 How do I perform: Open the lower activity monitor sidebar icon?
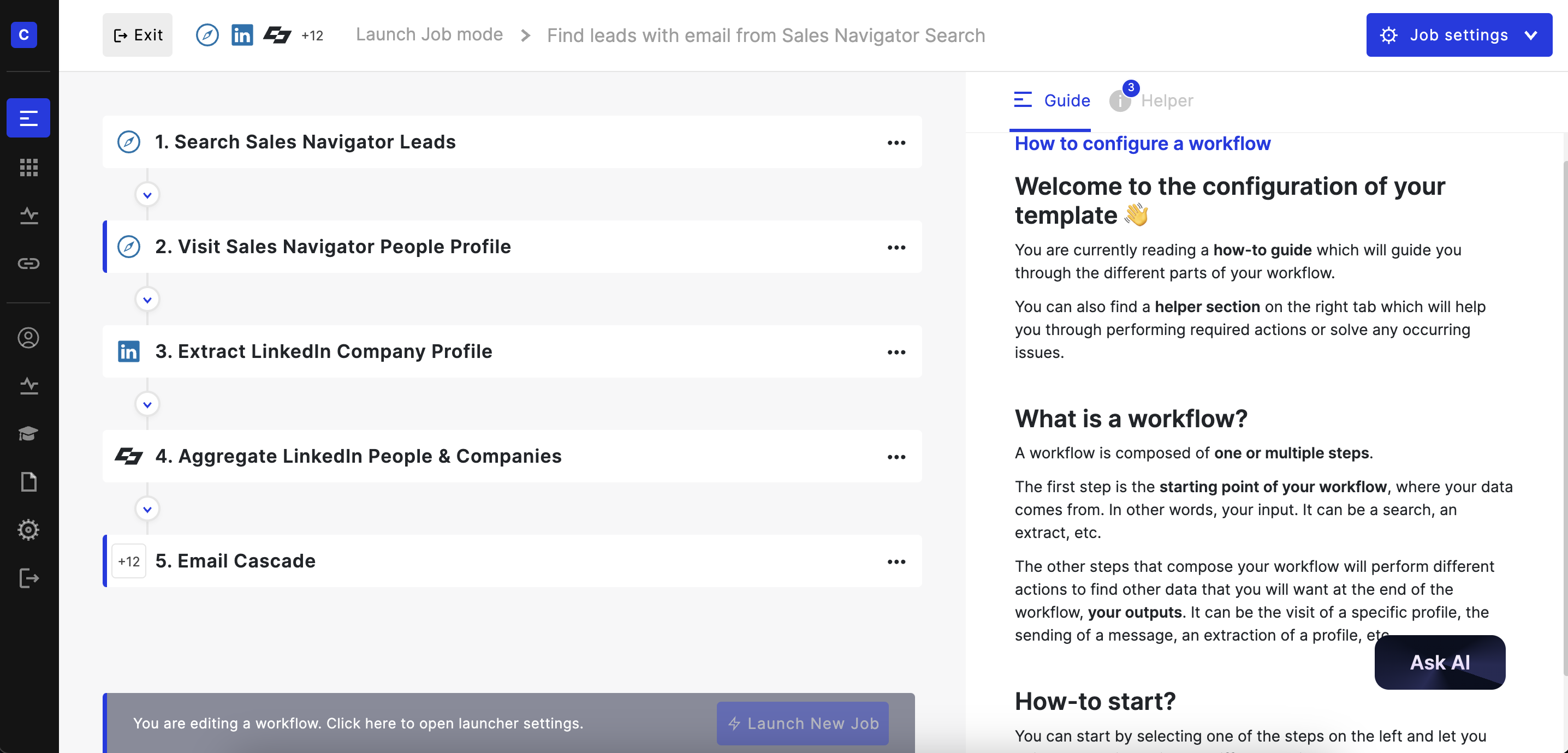pyautogui.click(x=28, y=386)
